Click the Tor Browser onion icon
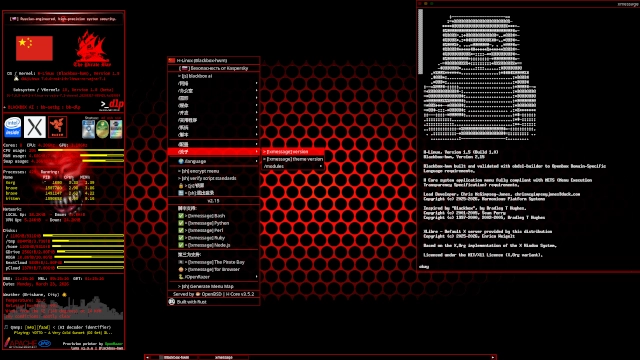The image size is (640, 360). (x=181, y=269)
